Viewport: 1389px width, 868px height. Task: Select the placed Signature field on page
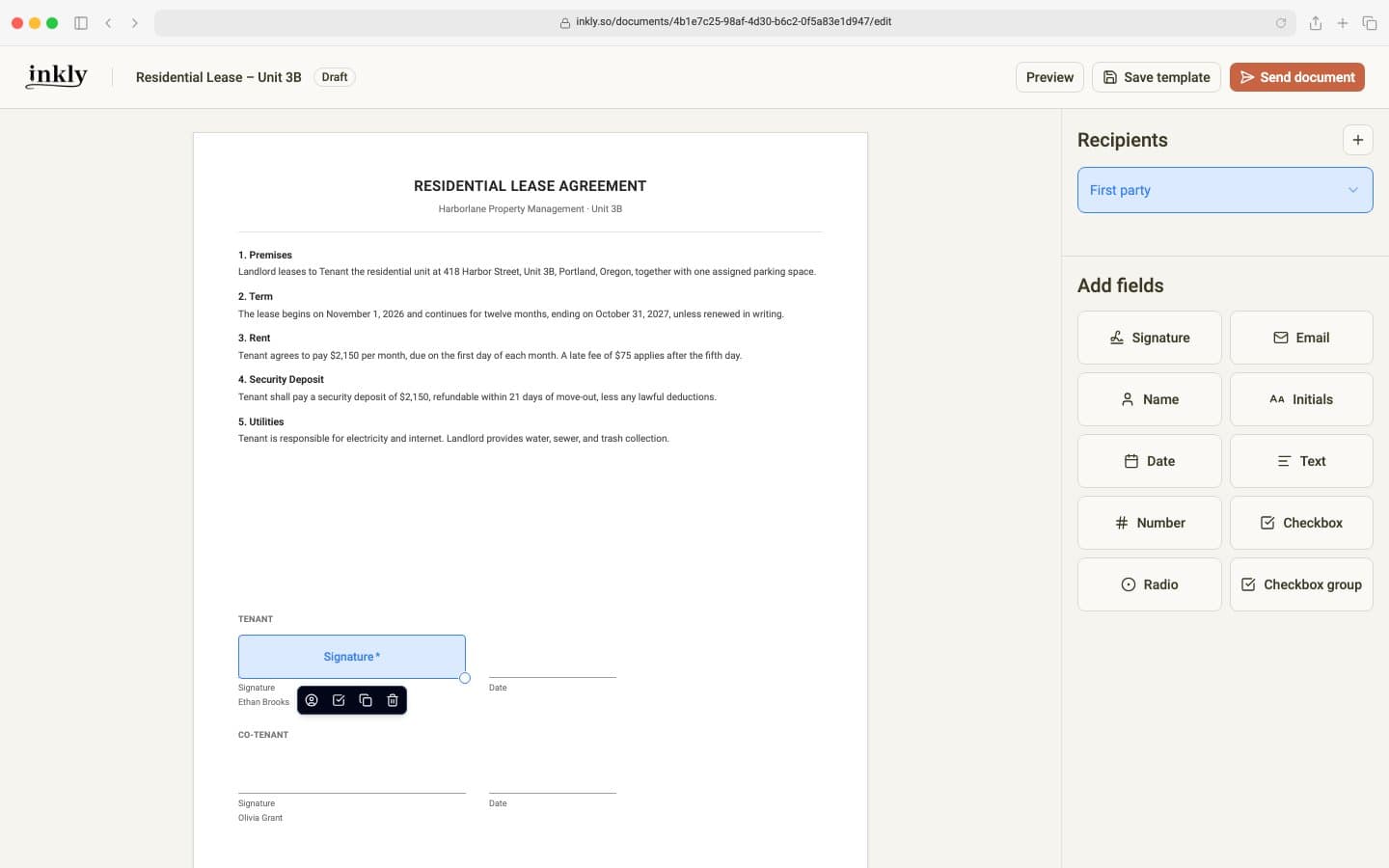(352, 657)
